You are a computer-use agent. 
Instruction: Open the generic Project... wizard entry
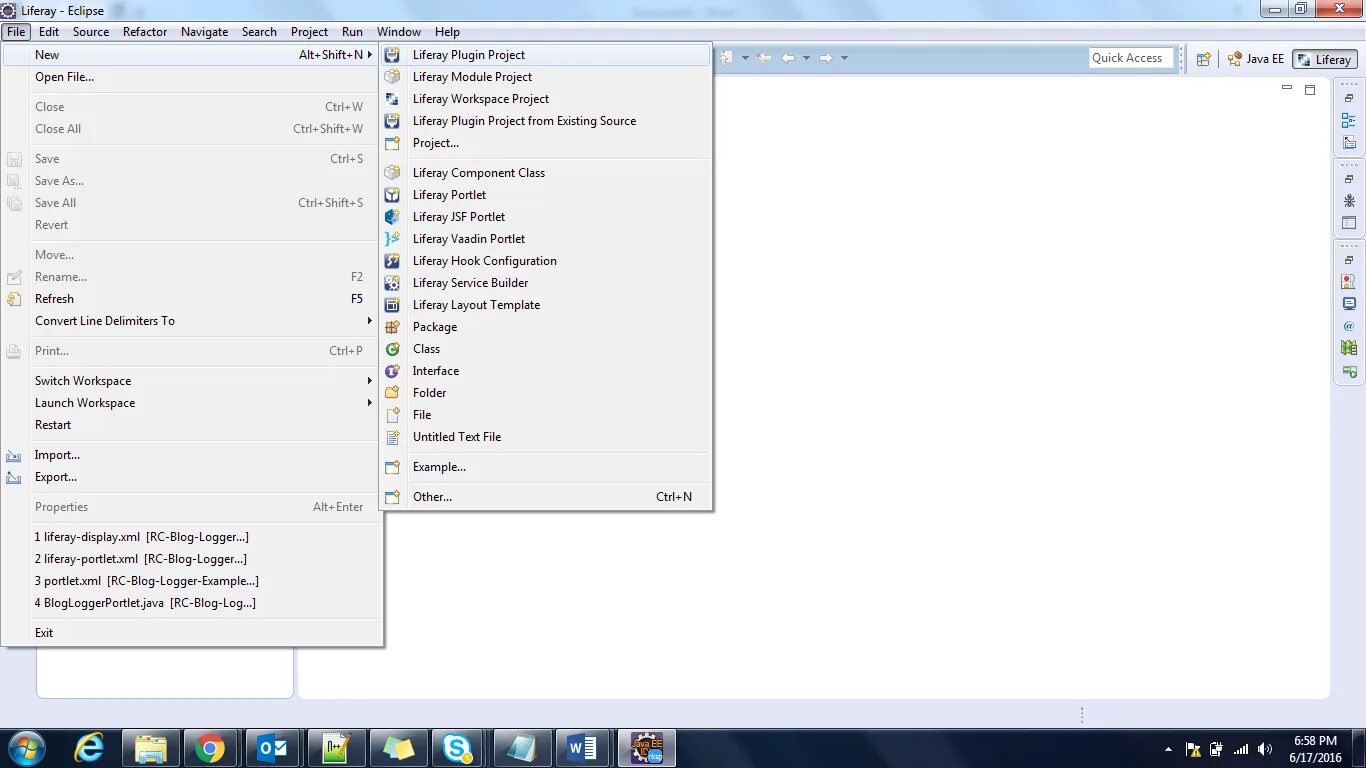click(545, 143)
